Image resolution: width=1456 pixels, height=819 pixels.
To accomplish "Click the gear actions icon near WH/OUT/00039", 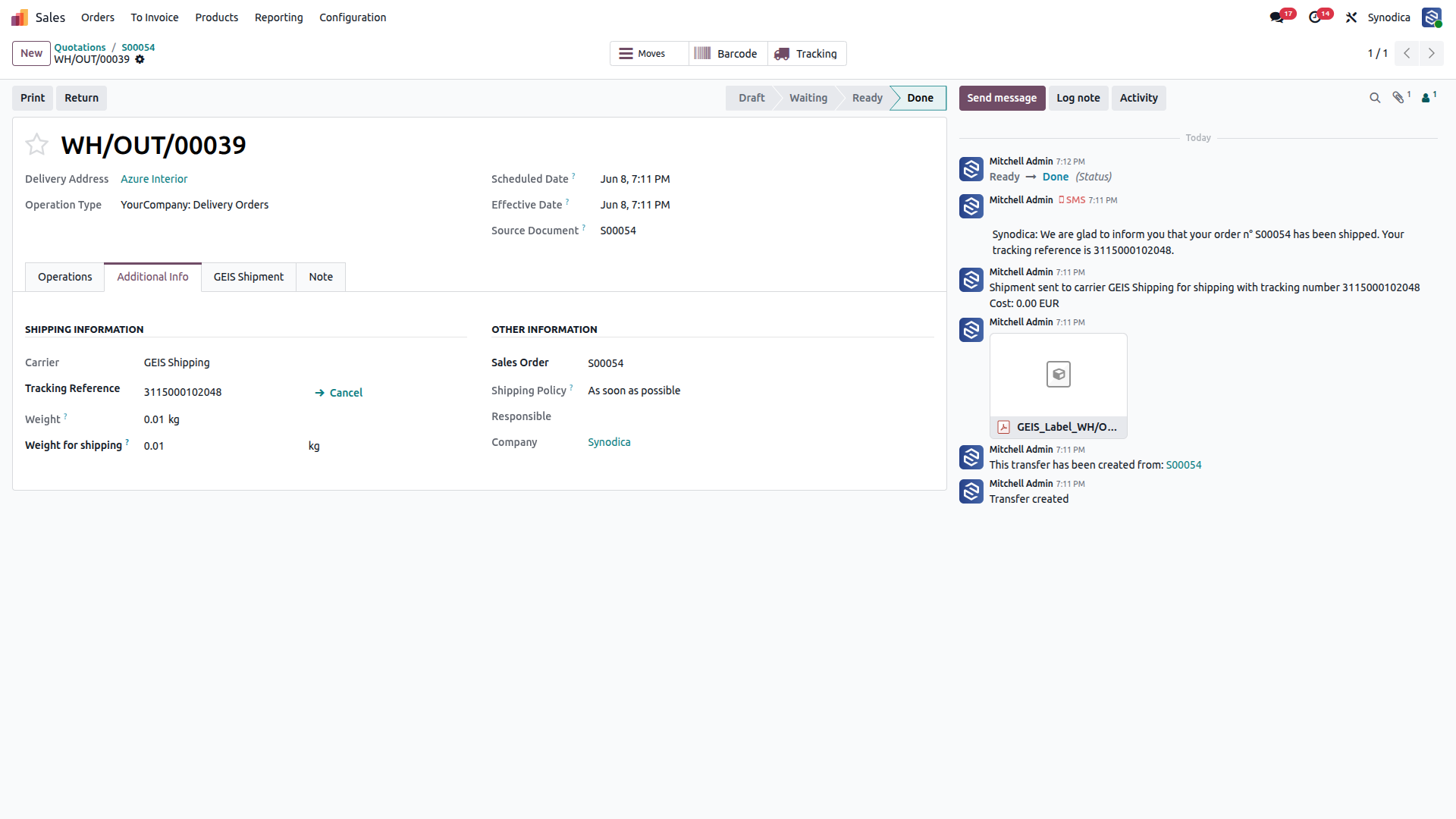I will point(140,59).
